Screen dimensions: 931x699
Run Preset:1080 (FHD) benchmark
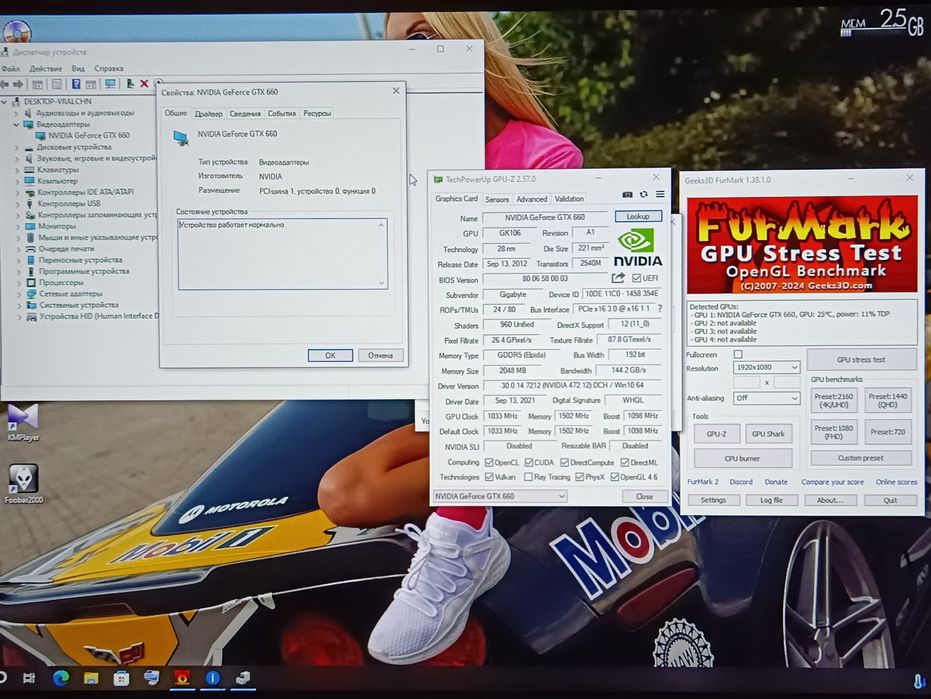pyautogui.click(x=834, y=432)
